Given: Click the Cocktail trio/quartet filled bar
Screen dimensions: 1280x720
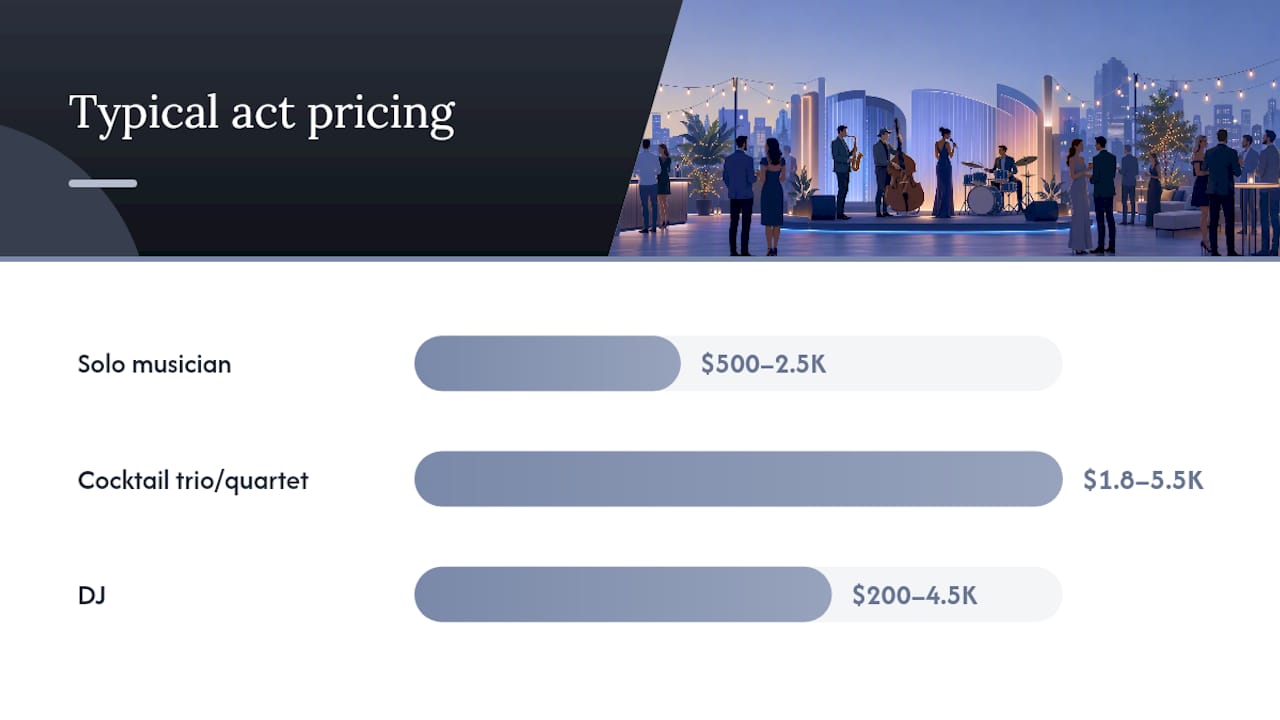Looking at the screenshot, I should click(738, 479).
